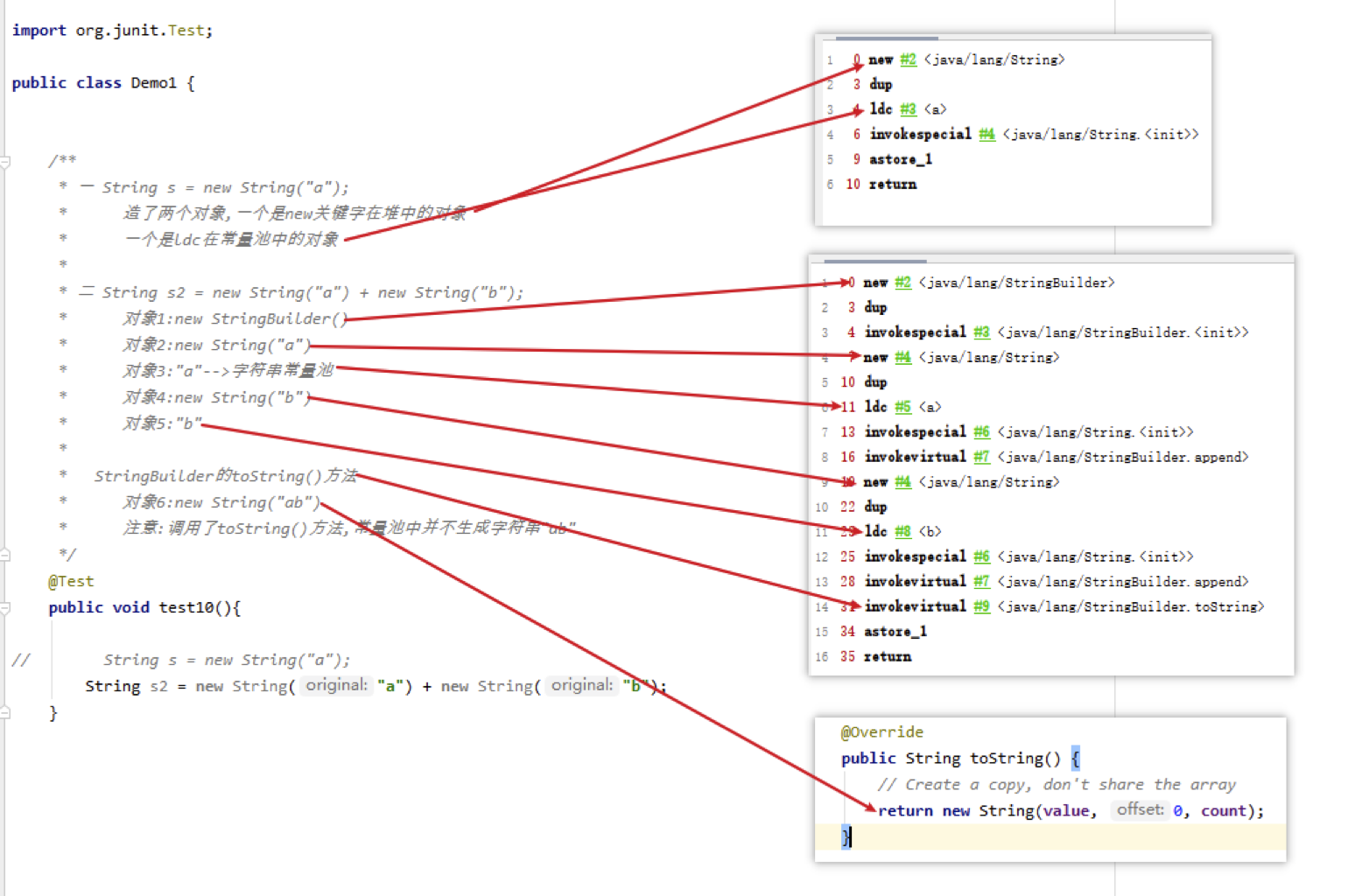
Task: Open #5 <a> ldc constant link
Action: 902,407
